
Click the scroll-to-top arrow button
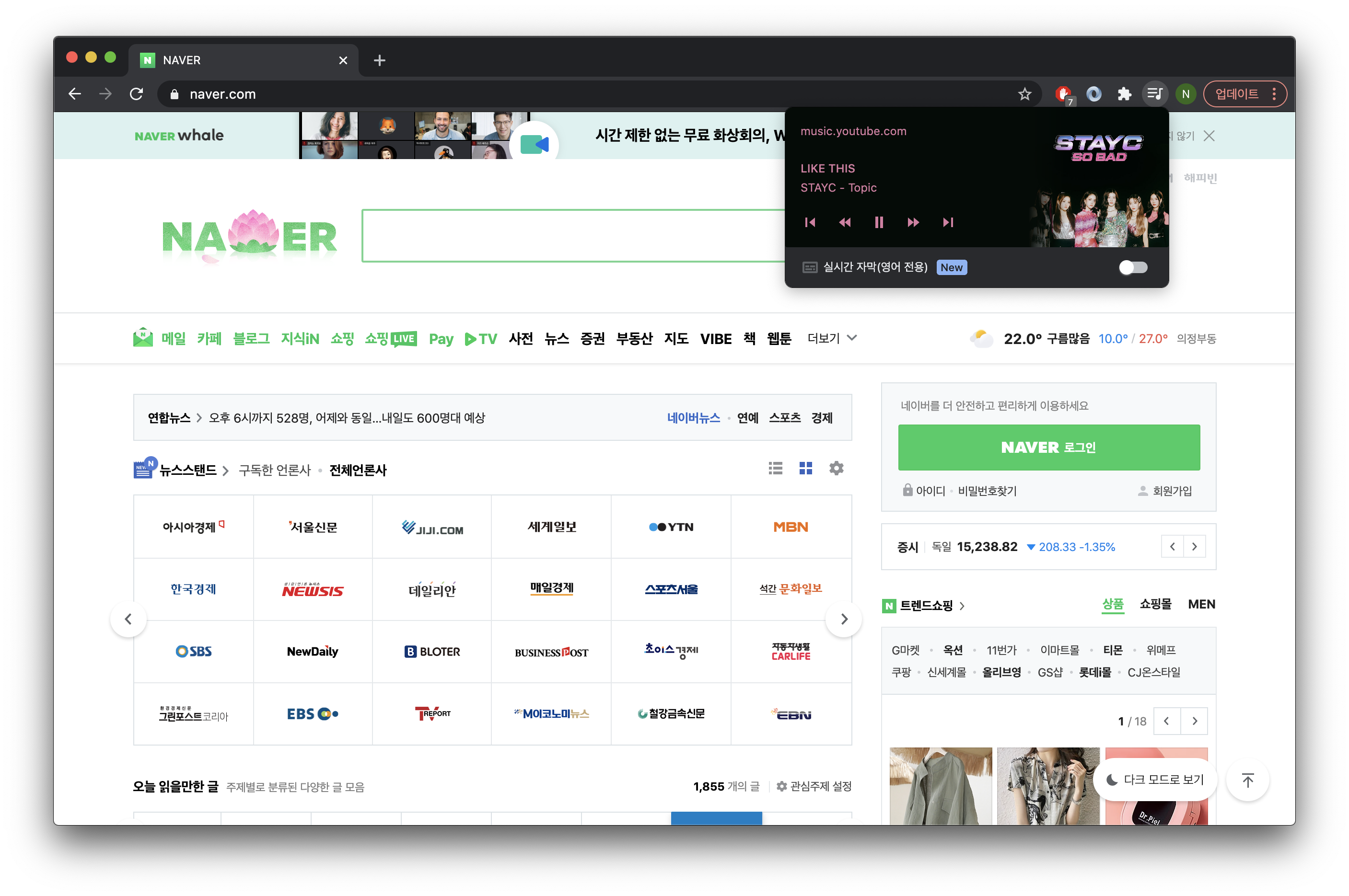pos(1247,780)
